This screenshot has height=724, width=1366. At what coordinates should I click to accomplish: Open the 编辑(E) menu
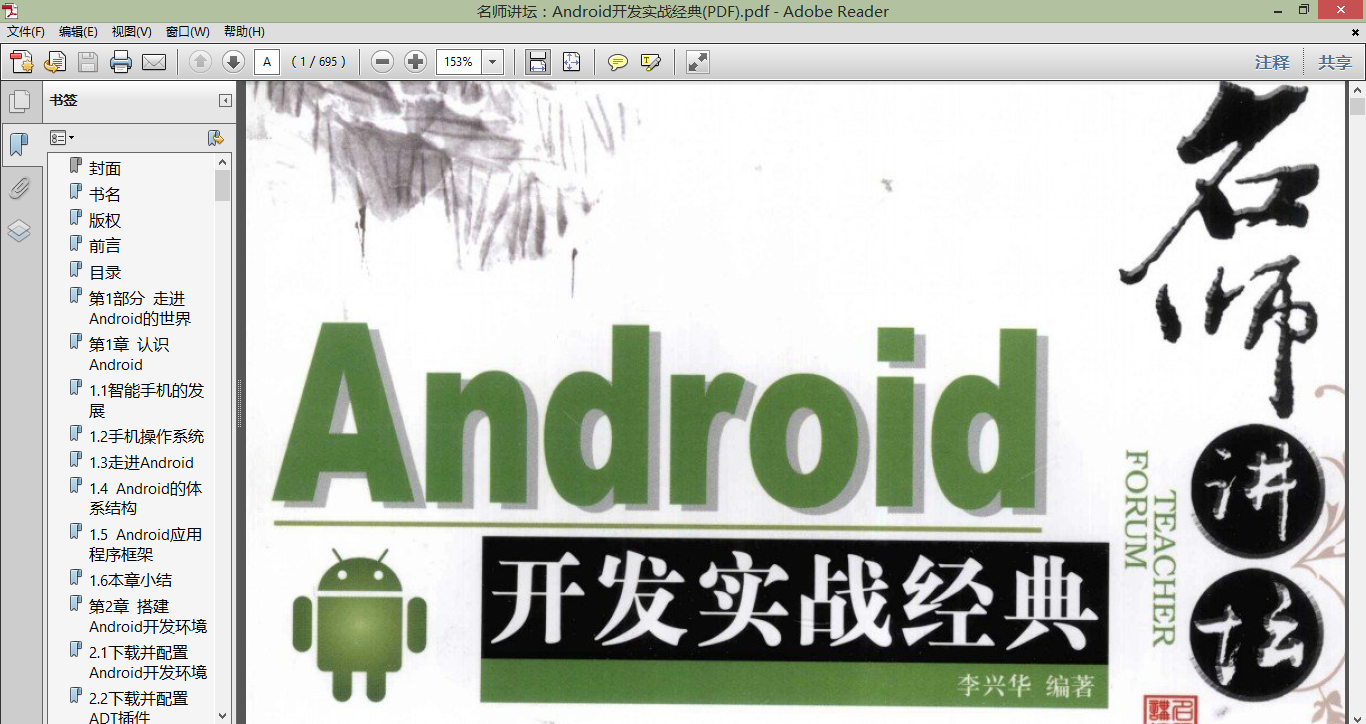[78, 32]
